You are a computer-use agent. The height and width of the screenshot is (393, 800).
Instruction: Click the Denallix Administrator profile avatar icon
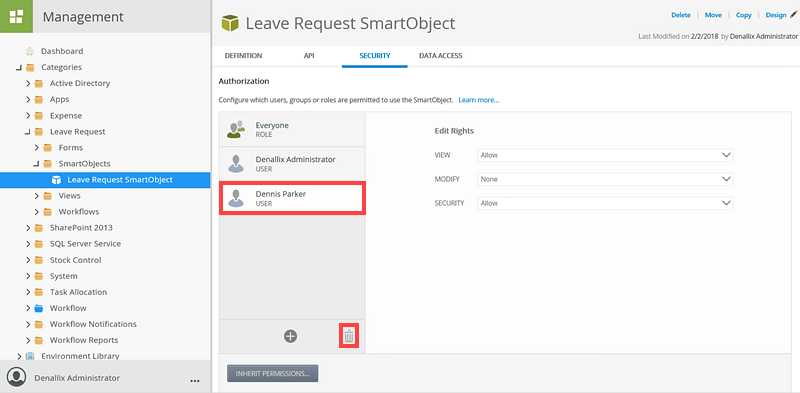pyautogui.click(x=17, y=377)
